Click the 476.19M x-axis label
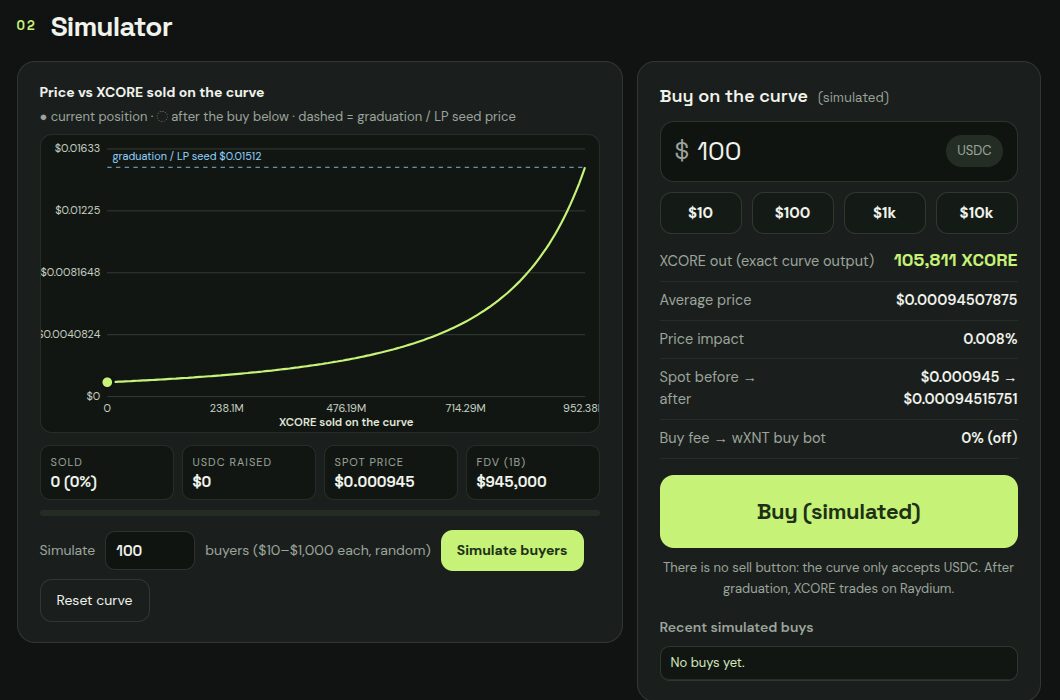Screen dimensions: 1060x700 tap(346, 409)
